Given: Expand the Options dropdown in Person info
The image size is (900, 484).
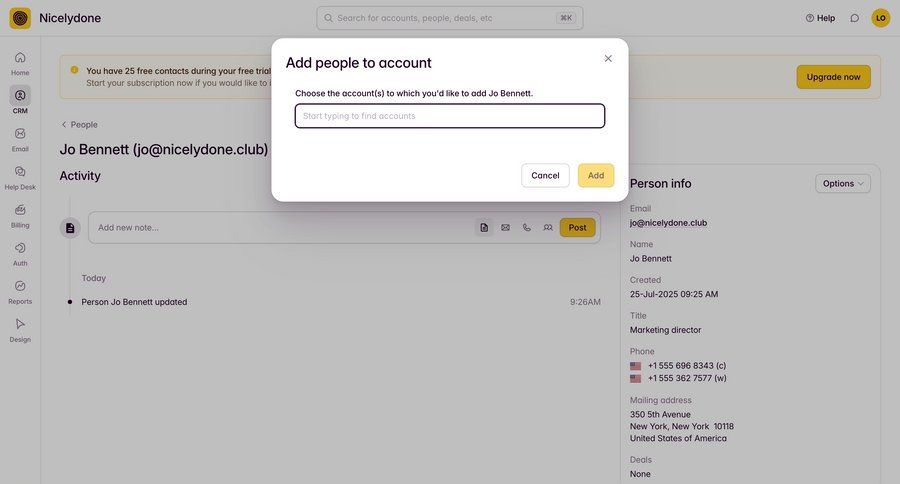Looking at the screenshot, I should [843, 183].
